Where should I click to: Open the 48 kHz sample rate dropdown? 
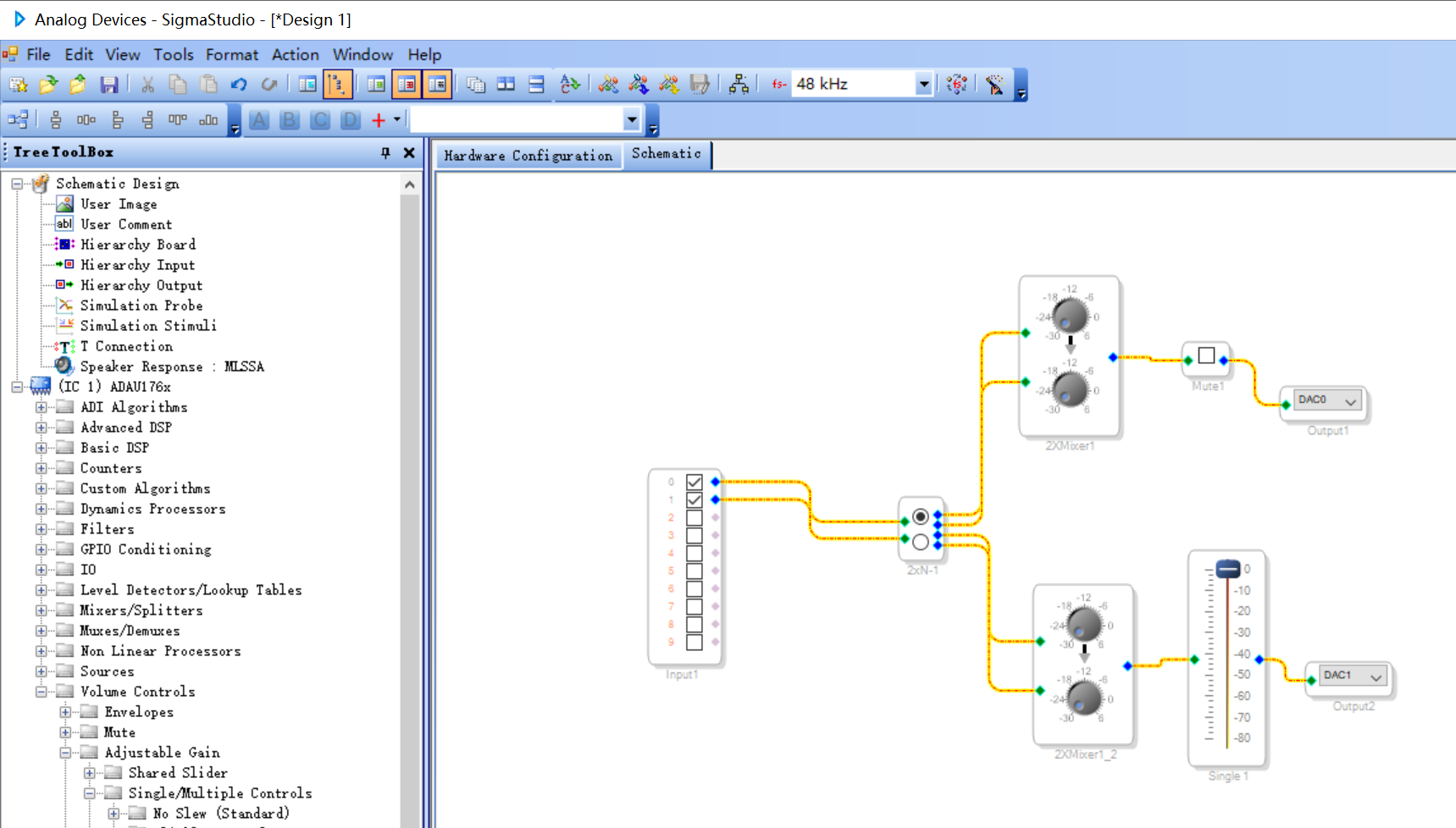tap(924, 84)
